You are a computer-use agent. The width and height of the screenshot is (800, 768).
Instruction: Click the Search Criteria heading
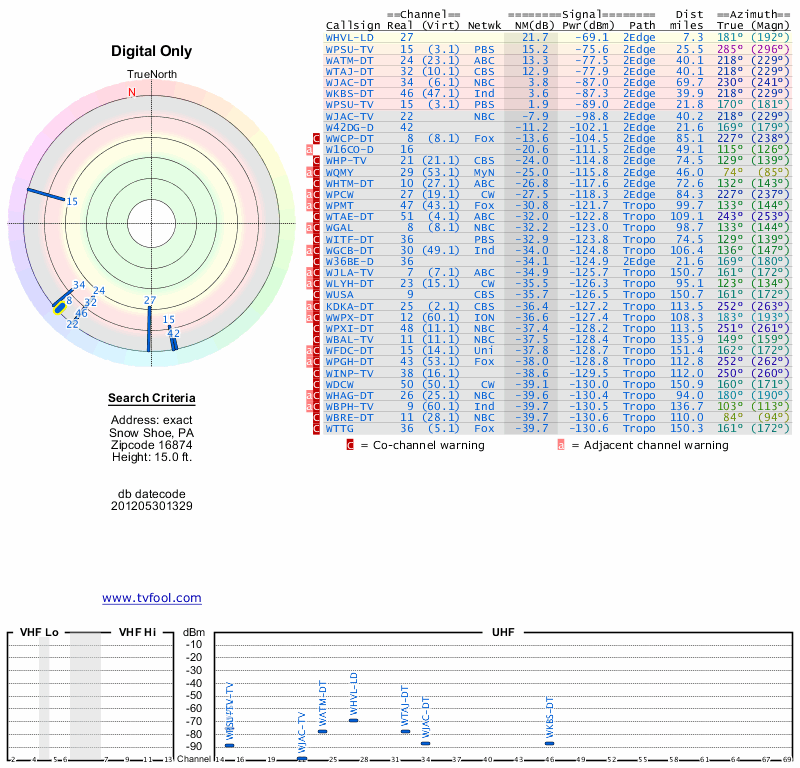[152, 399]
